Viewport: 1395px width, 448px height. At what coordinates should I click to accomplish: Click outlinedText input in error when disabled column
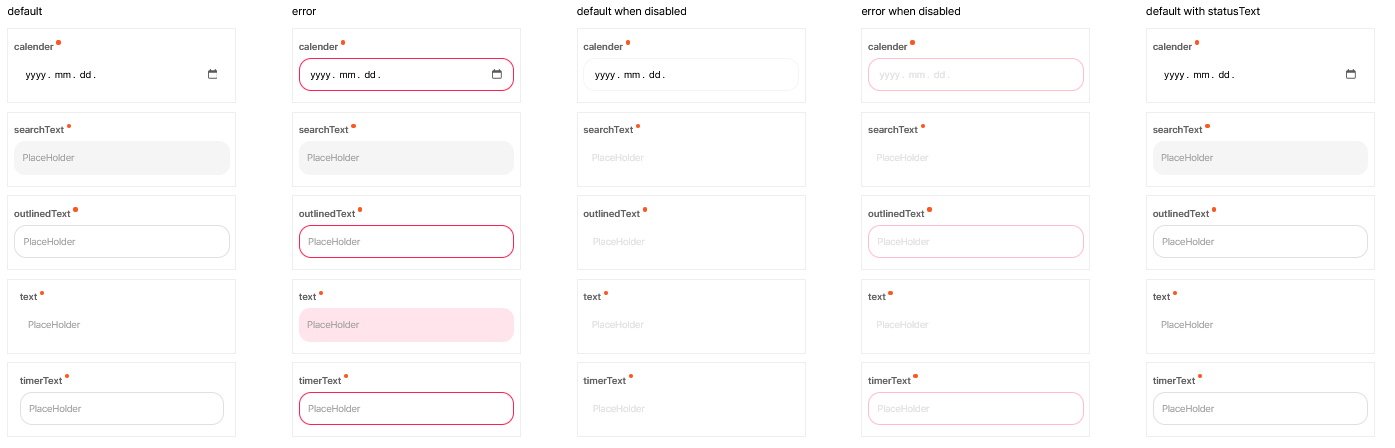click(975, 242)
